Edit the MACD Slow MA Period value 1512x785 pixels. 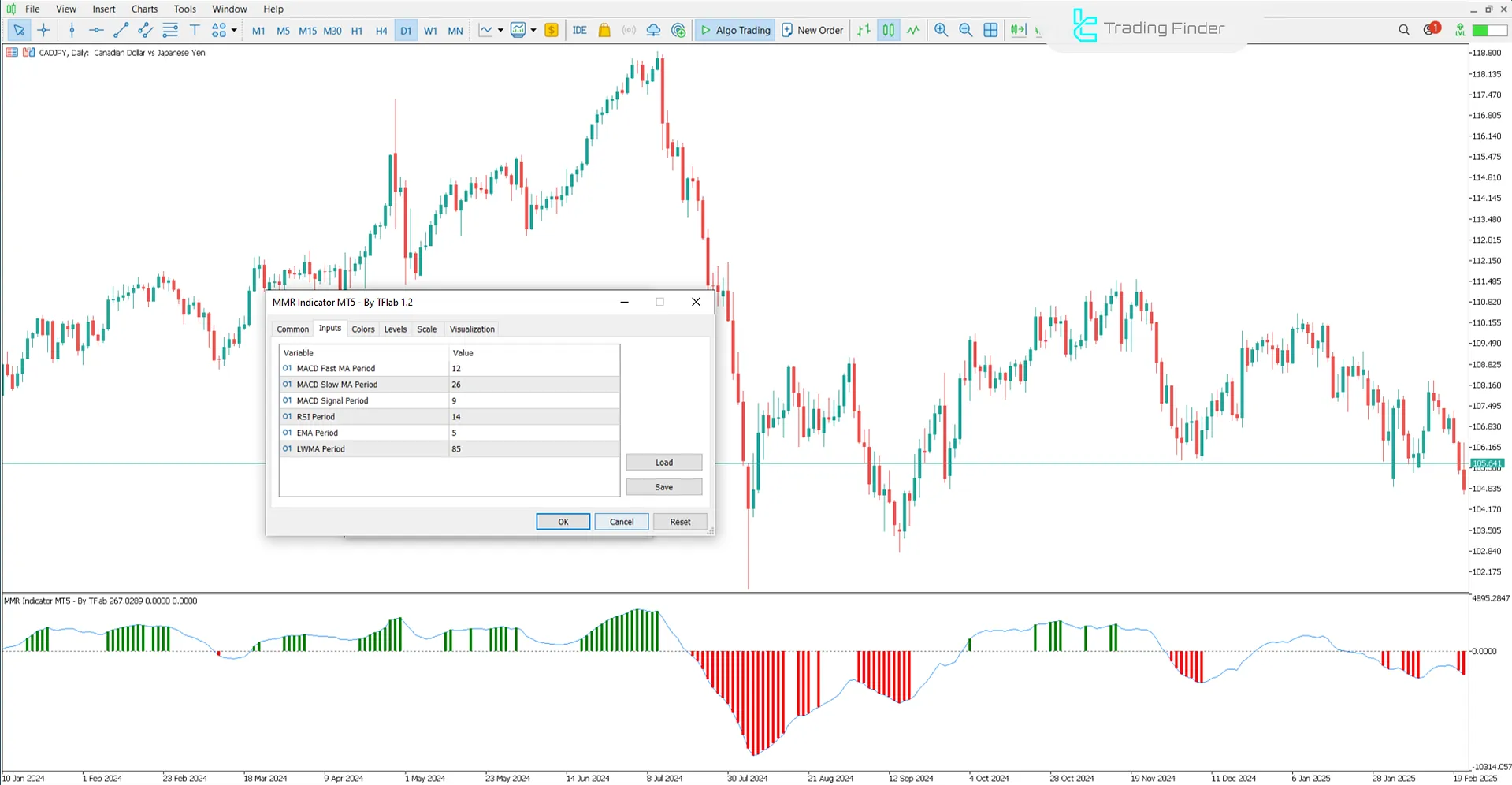[x=534, y=385]
